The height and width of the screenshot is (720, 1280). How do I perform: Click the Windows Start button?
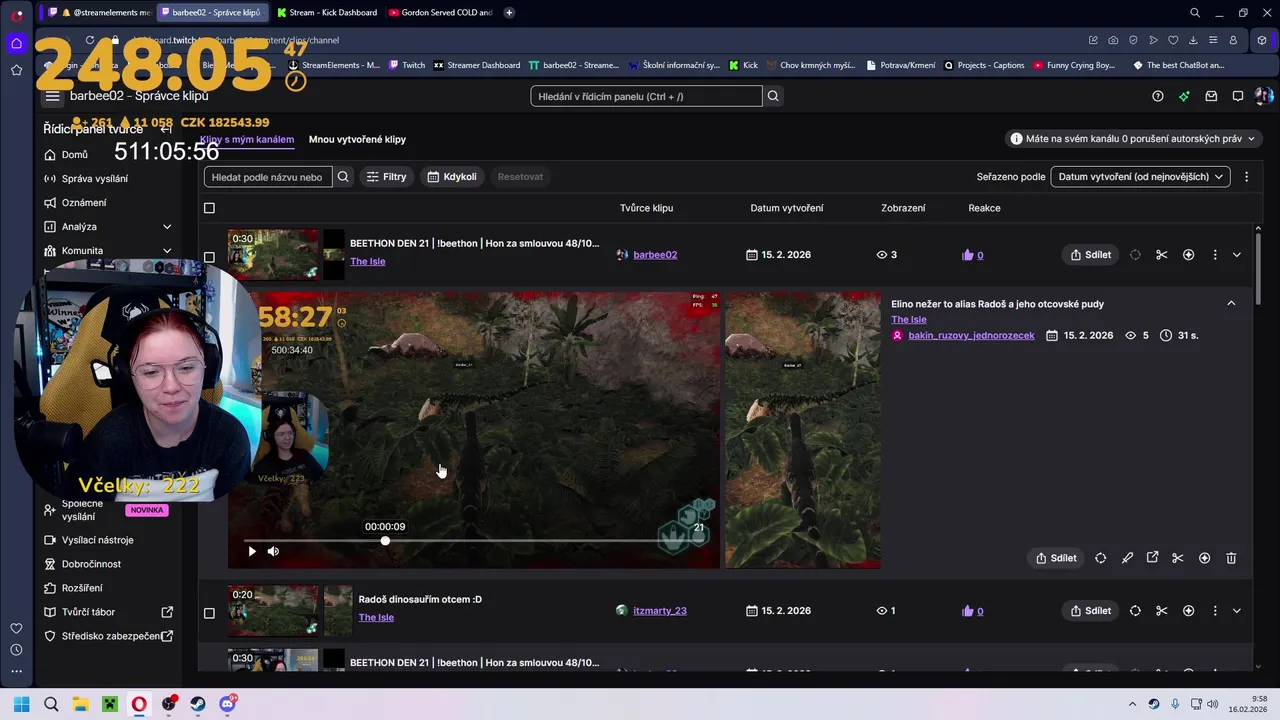[21, 704]
